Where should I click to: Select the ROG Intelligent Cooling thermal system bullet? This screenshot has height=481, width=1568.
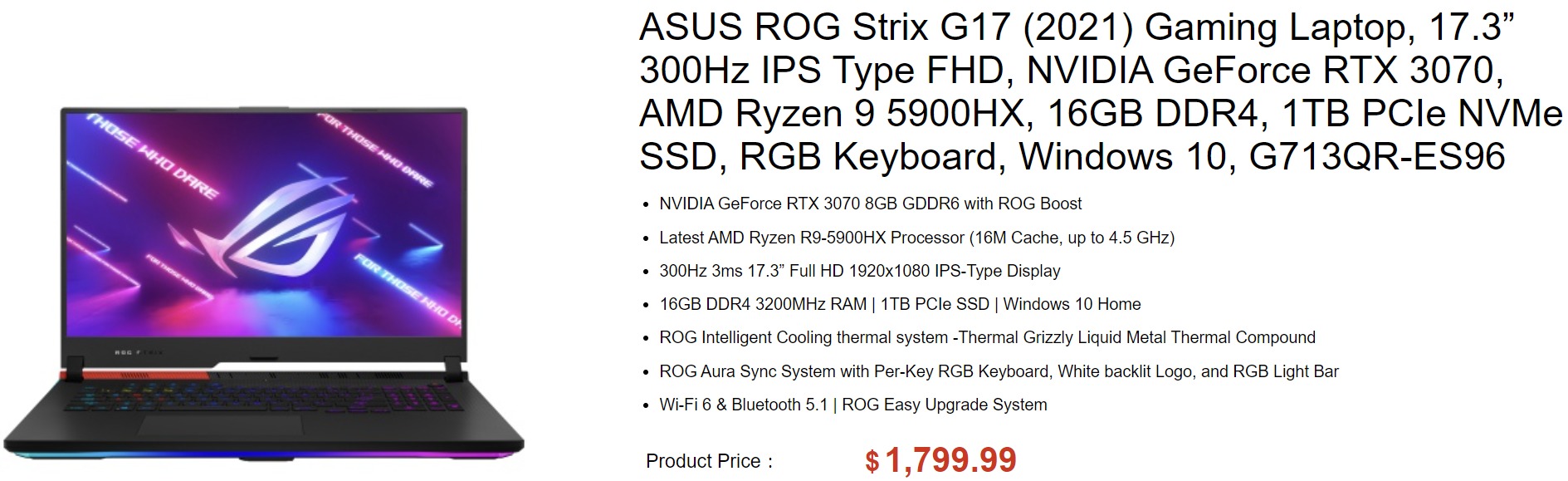[987, 337]
